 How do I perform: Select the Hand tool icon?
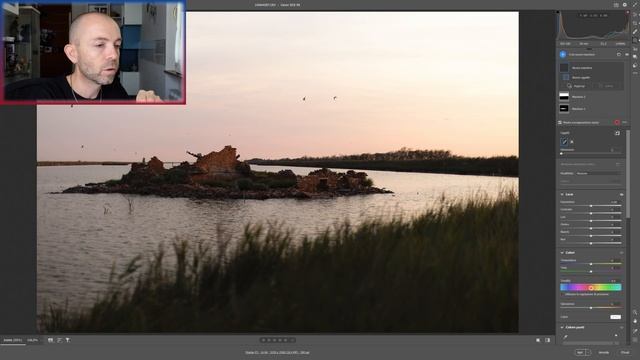635,321
